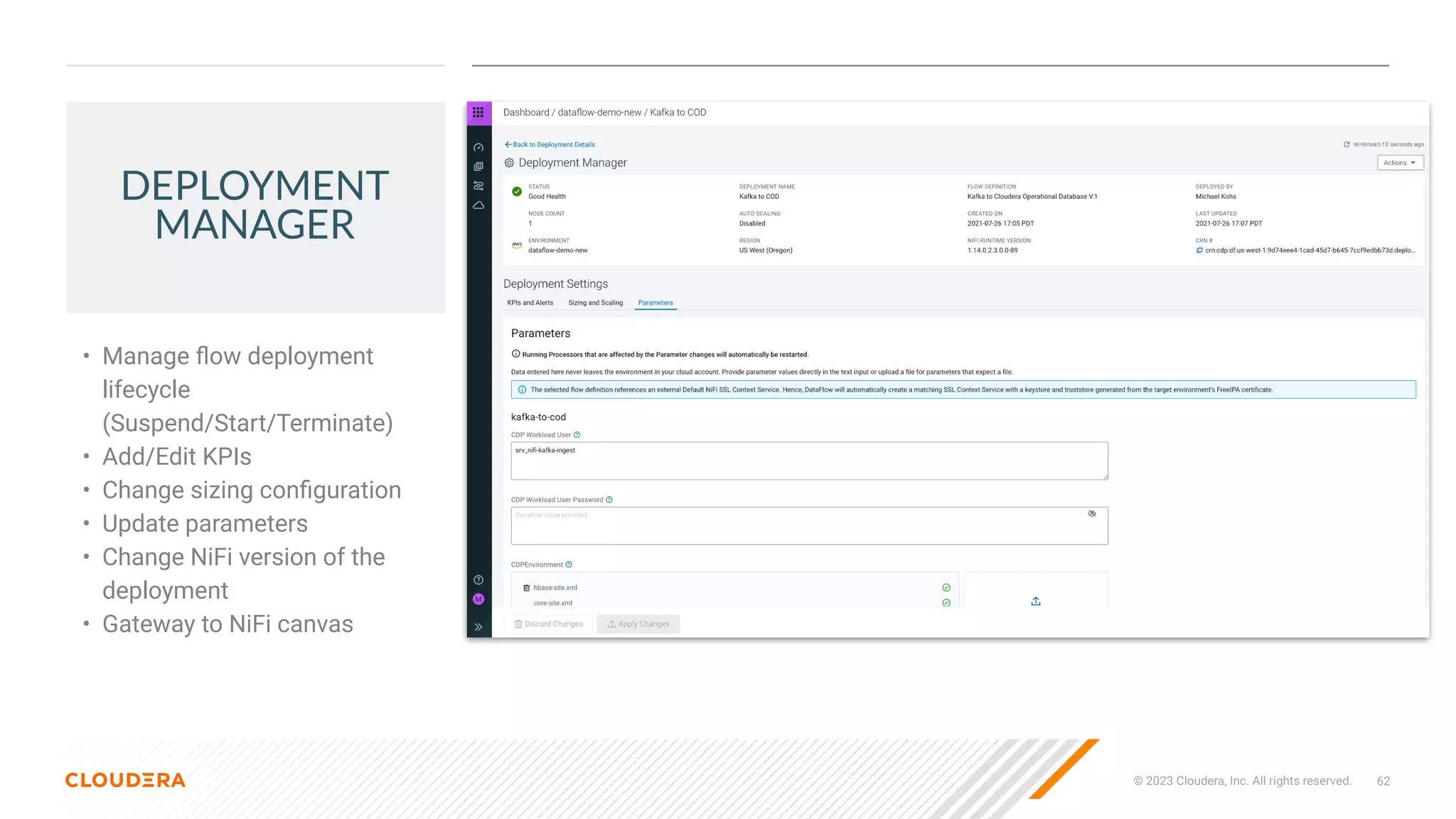Click Dashboard in the breadcrumb
The height and width of the screenshot is (819, 1456).
(526, 112)
